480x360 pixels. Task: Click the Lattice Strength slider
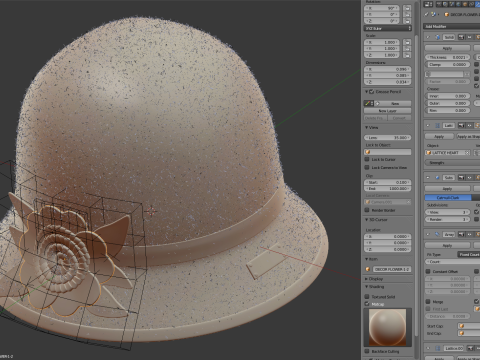[452, 163]
